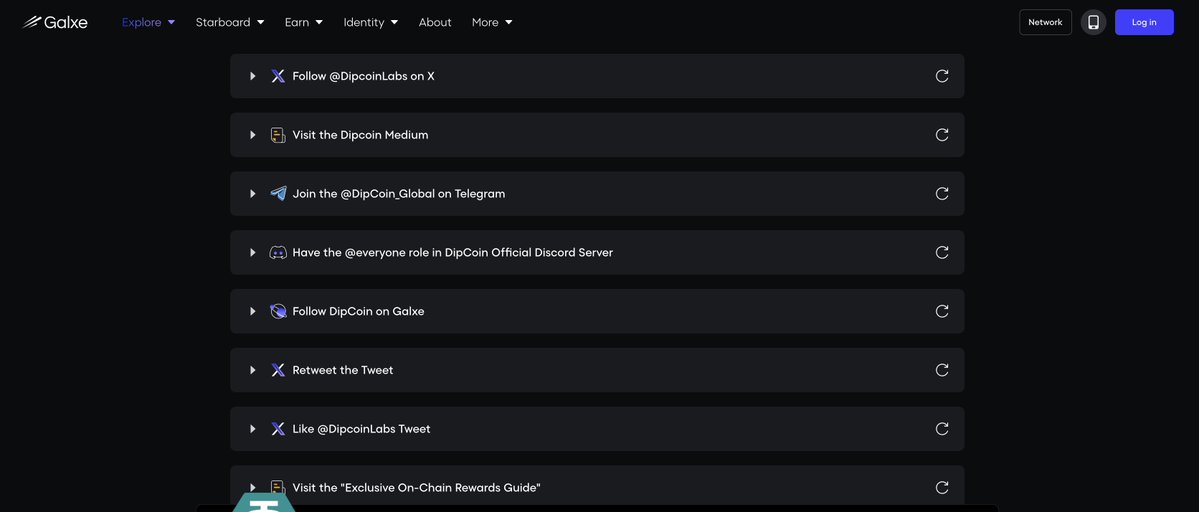
Task: Click 'Join the @DipCoin_Global on Telegram' text
Action: point(398,193)
